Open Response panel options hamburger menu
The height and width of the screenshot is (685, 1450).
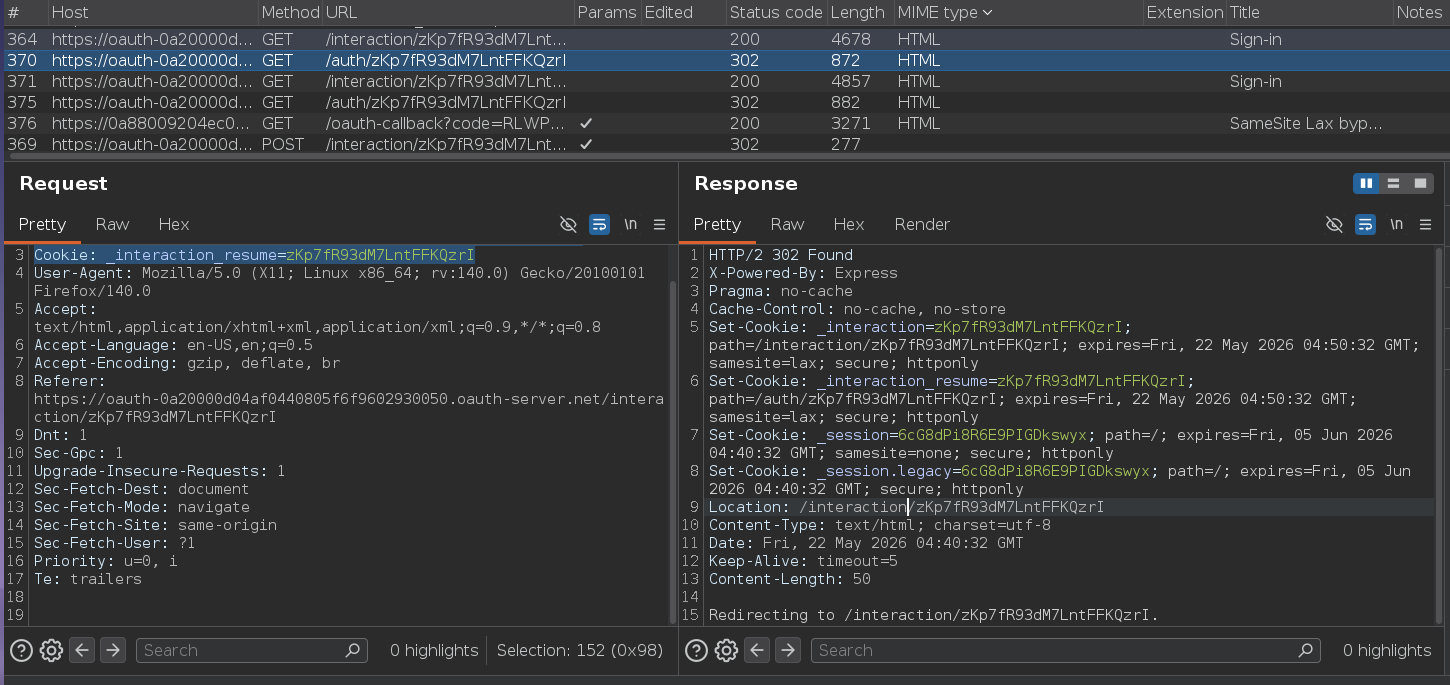tap(1426, 224)
